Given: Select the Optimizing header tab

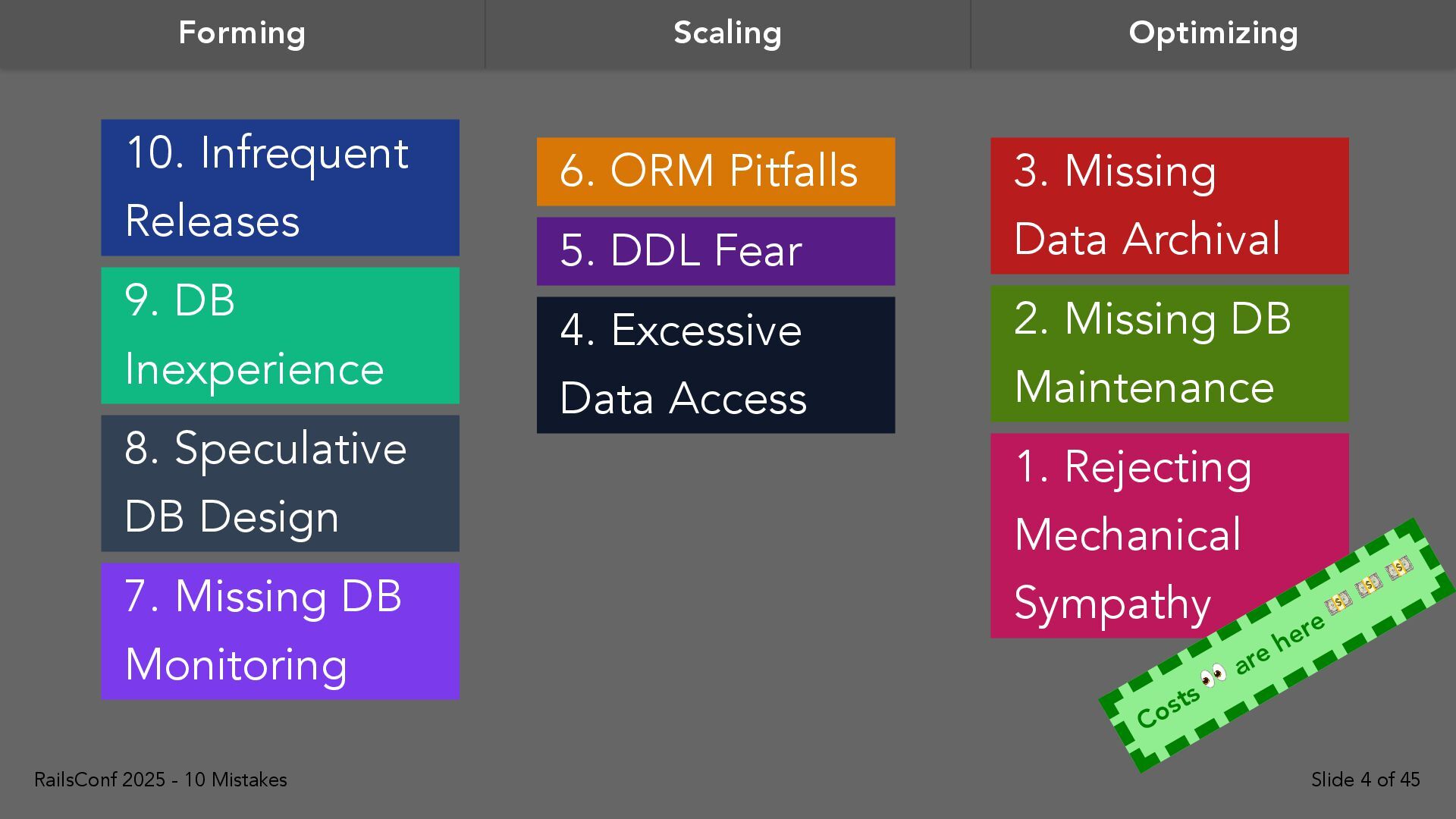Looking at the screenshot, I should tap(1213, 34).
